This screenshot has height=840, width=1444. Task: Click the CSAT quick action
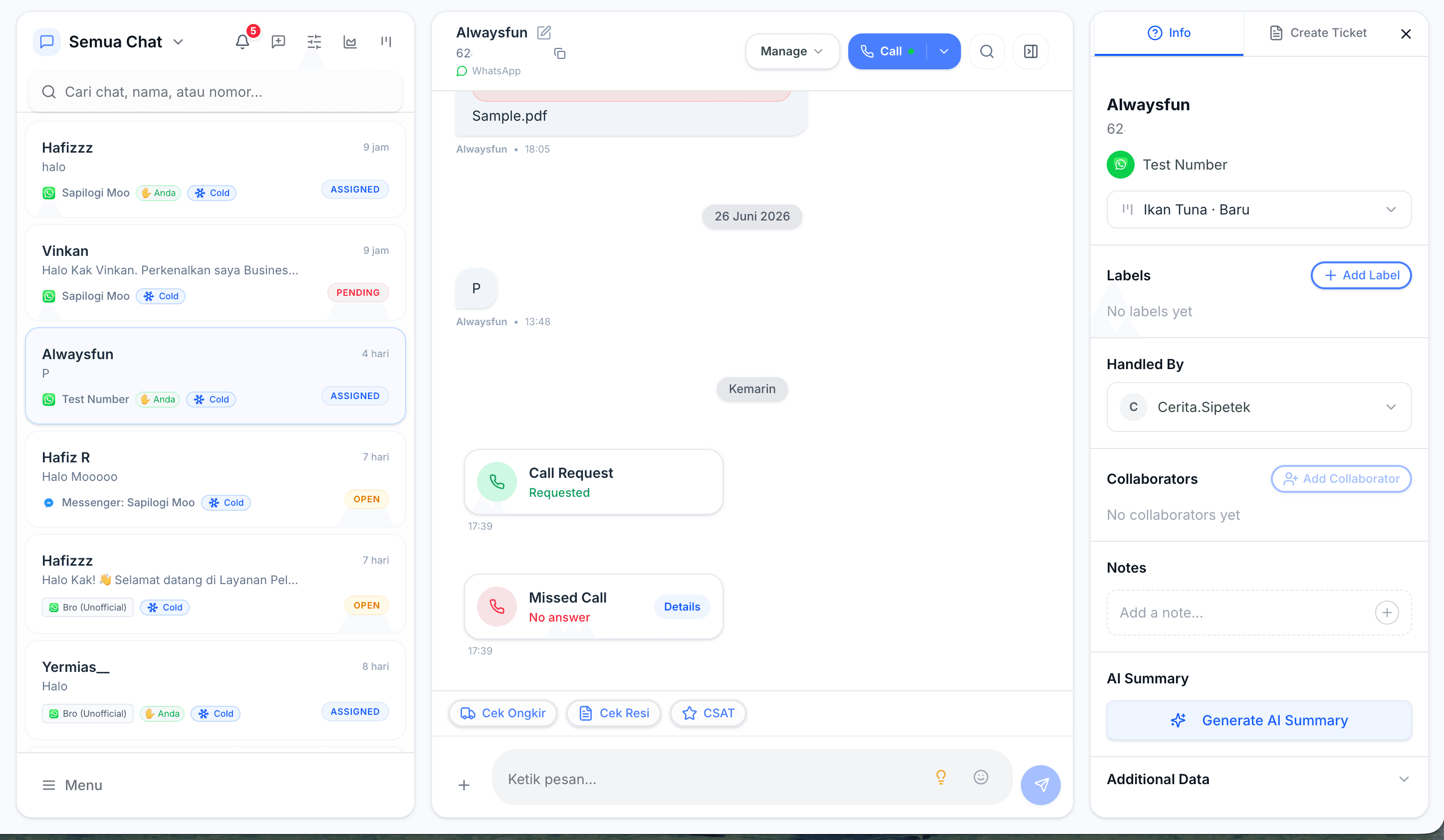(708, 713)
